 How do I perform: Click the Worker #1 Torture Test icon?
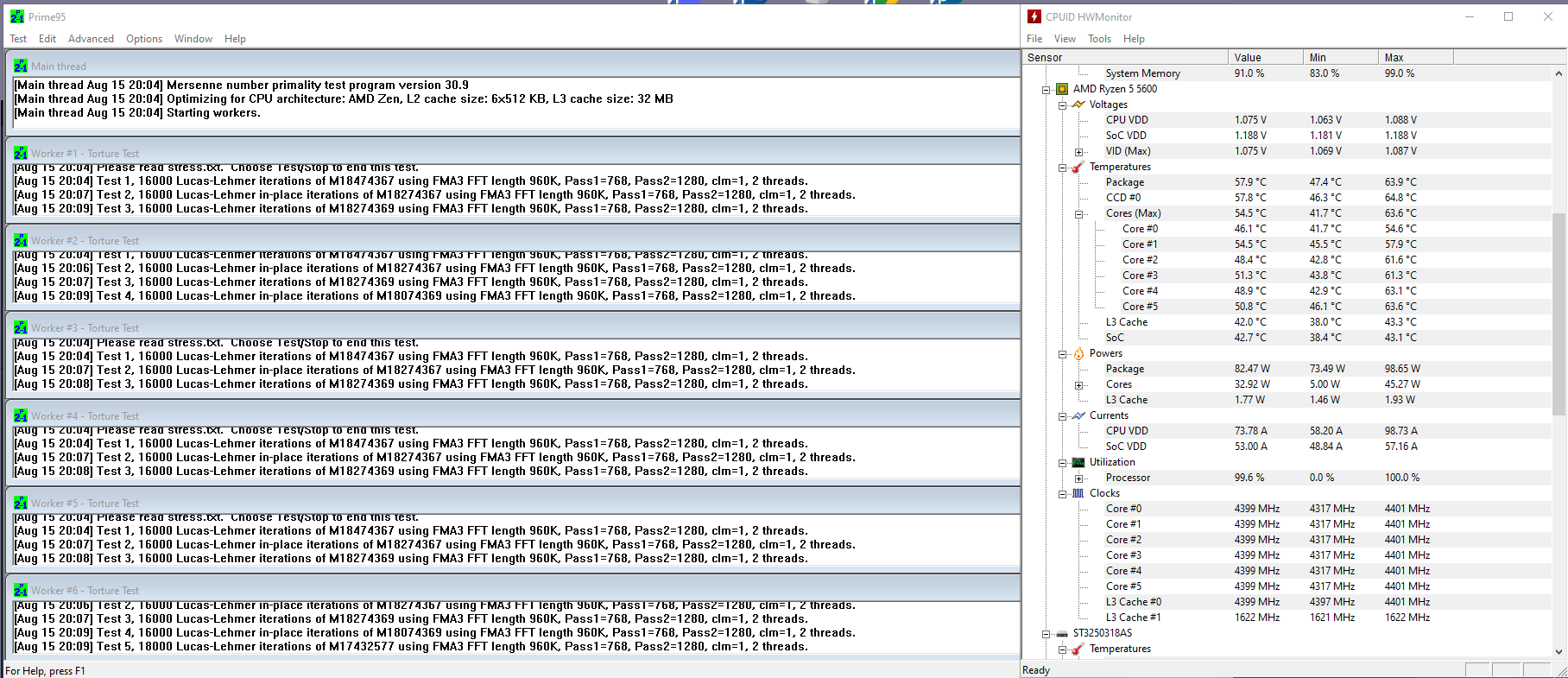tap(21, 153)
